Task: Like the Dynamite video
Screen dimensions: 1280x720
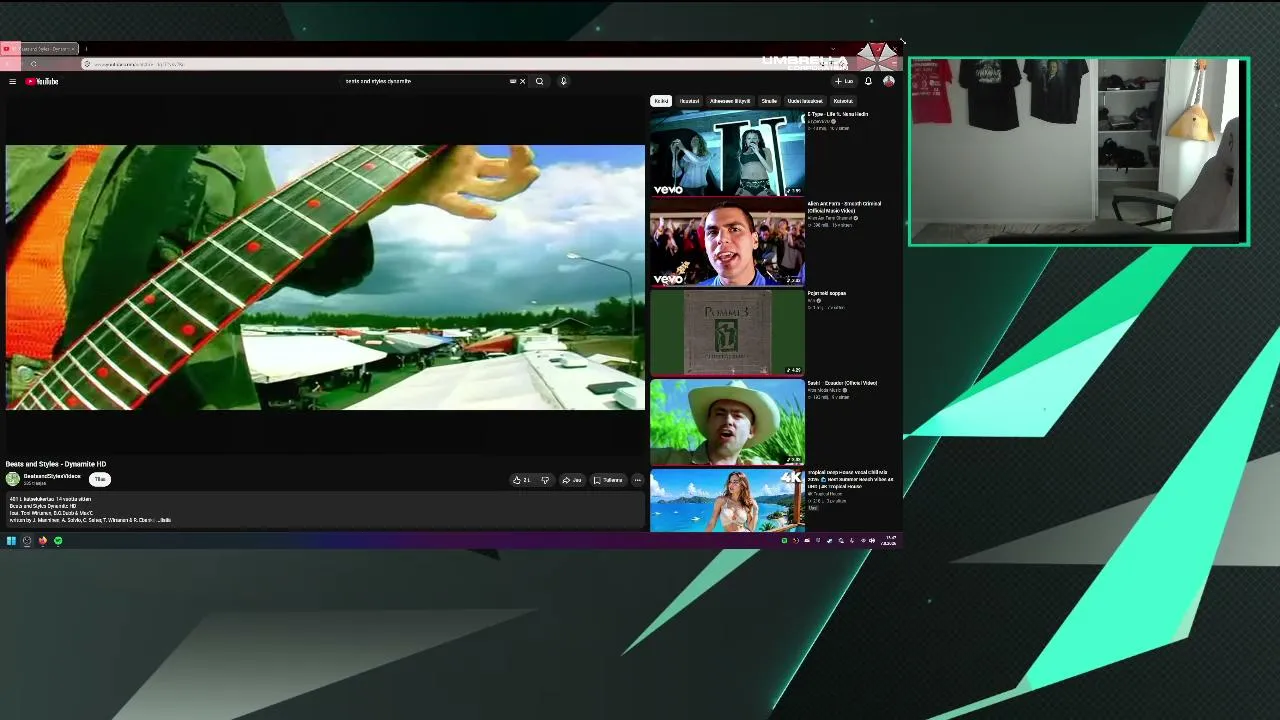Action: 521,480
